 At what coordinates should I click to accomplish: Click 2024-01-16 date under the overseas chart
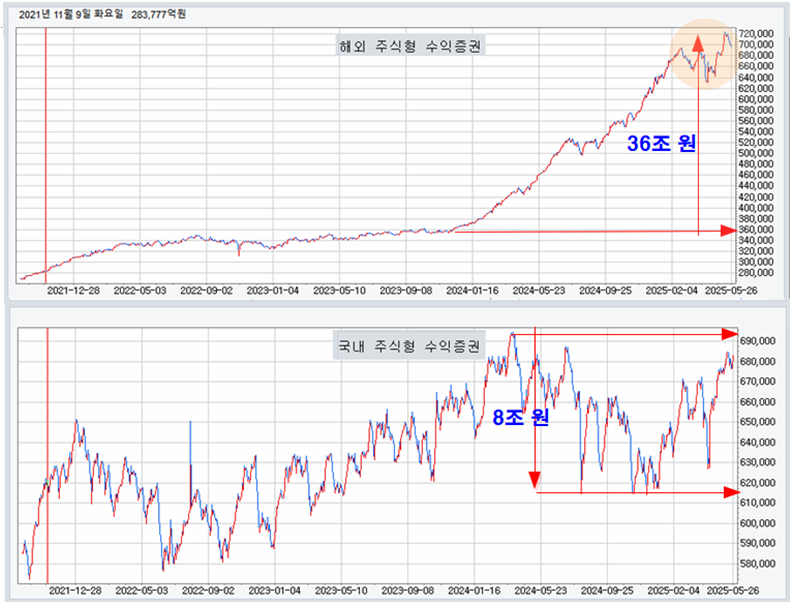point(472,291)
